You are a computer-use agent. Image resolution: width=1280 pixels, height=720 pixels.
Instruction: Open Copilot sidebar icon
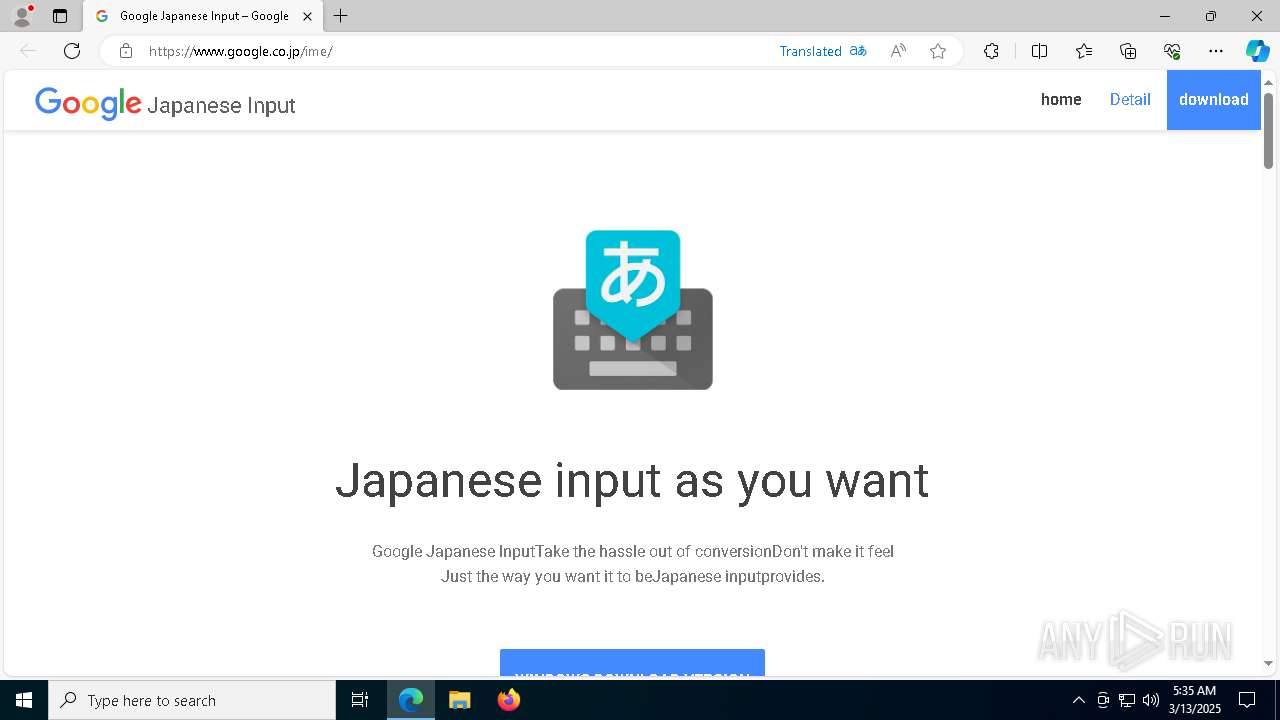(1257, 51)
